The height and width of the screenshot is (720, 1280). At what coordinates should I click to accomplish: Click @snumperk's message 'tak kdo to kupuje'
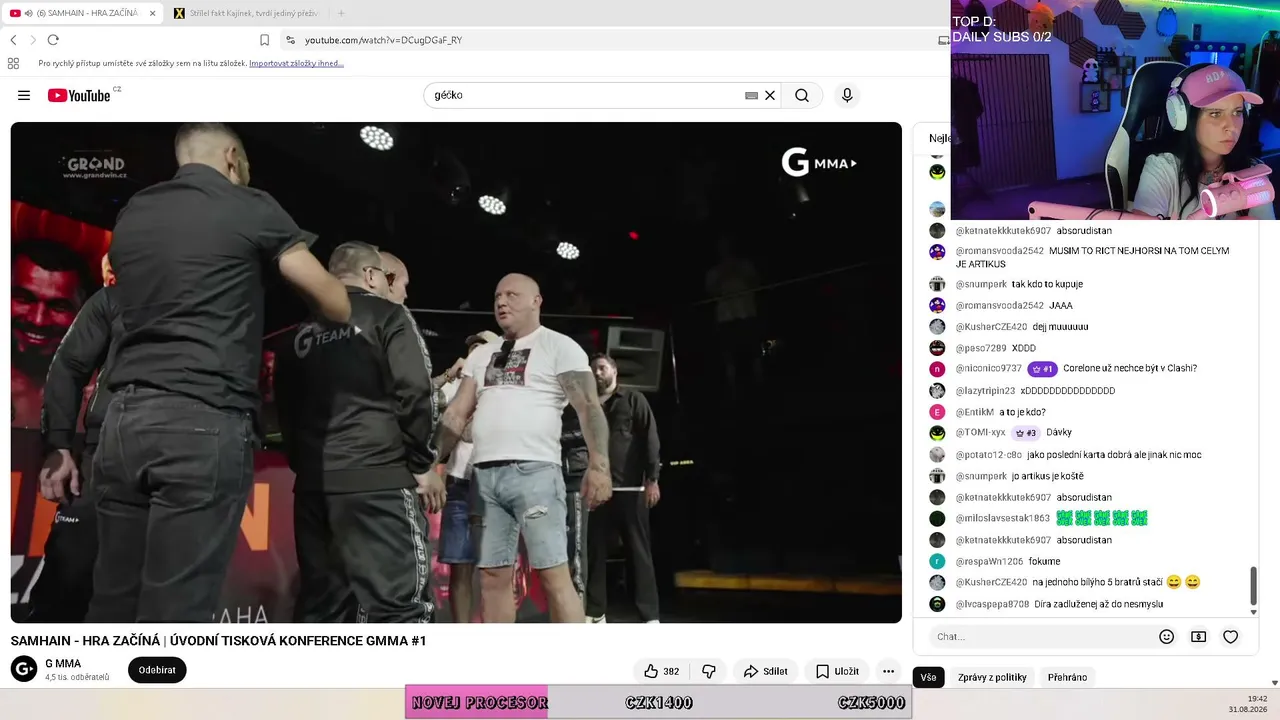[x=1047, y=284]
